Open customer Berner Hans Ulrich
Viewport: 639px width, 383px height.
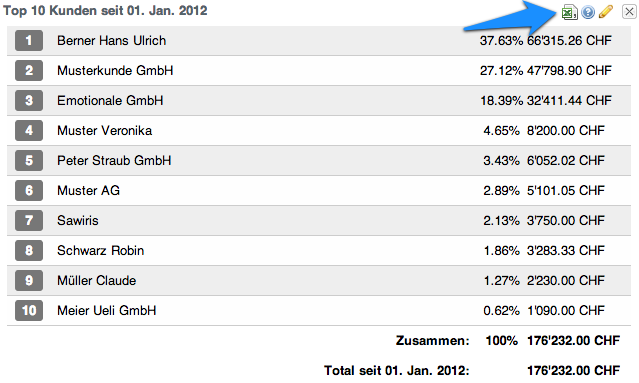[111, 41]
